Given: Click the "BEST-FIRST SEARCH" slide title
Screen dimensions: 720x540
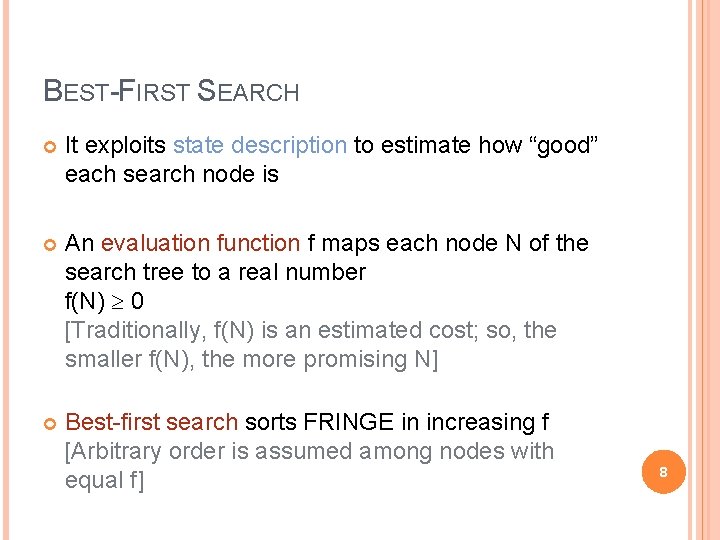Looking at the screenshot, I should click(171, 92).
